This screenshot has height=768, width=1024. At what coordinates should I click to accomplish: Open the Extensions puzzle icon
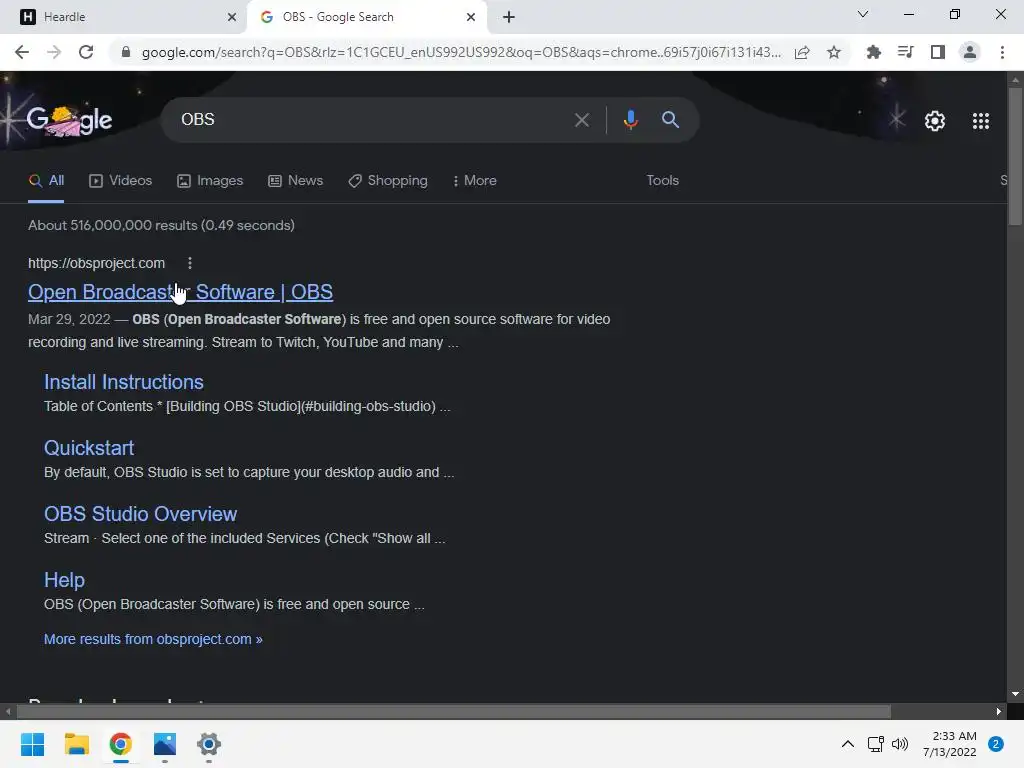point(873,52)
